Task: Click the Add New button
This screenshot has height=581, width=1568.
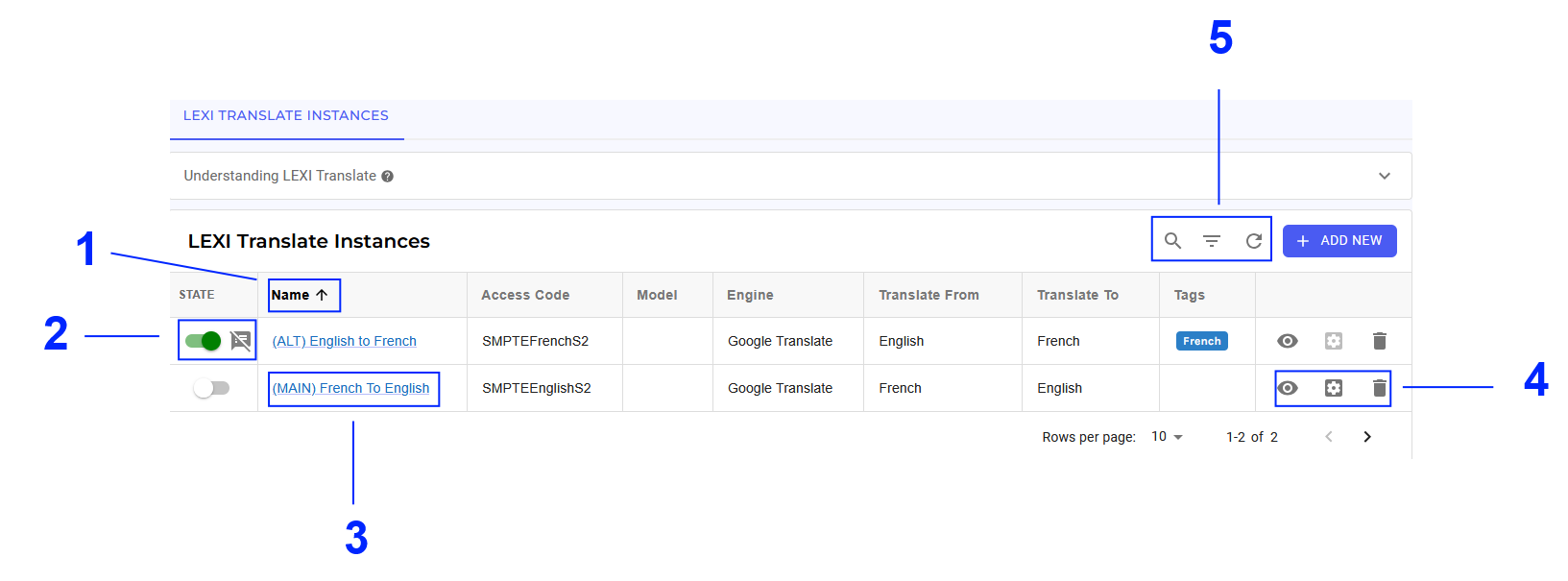Action: [x=1339, y=241]
